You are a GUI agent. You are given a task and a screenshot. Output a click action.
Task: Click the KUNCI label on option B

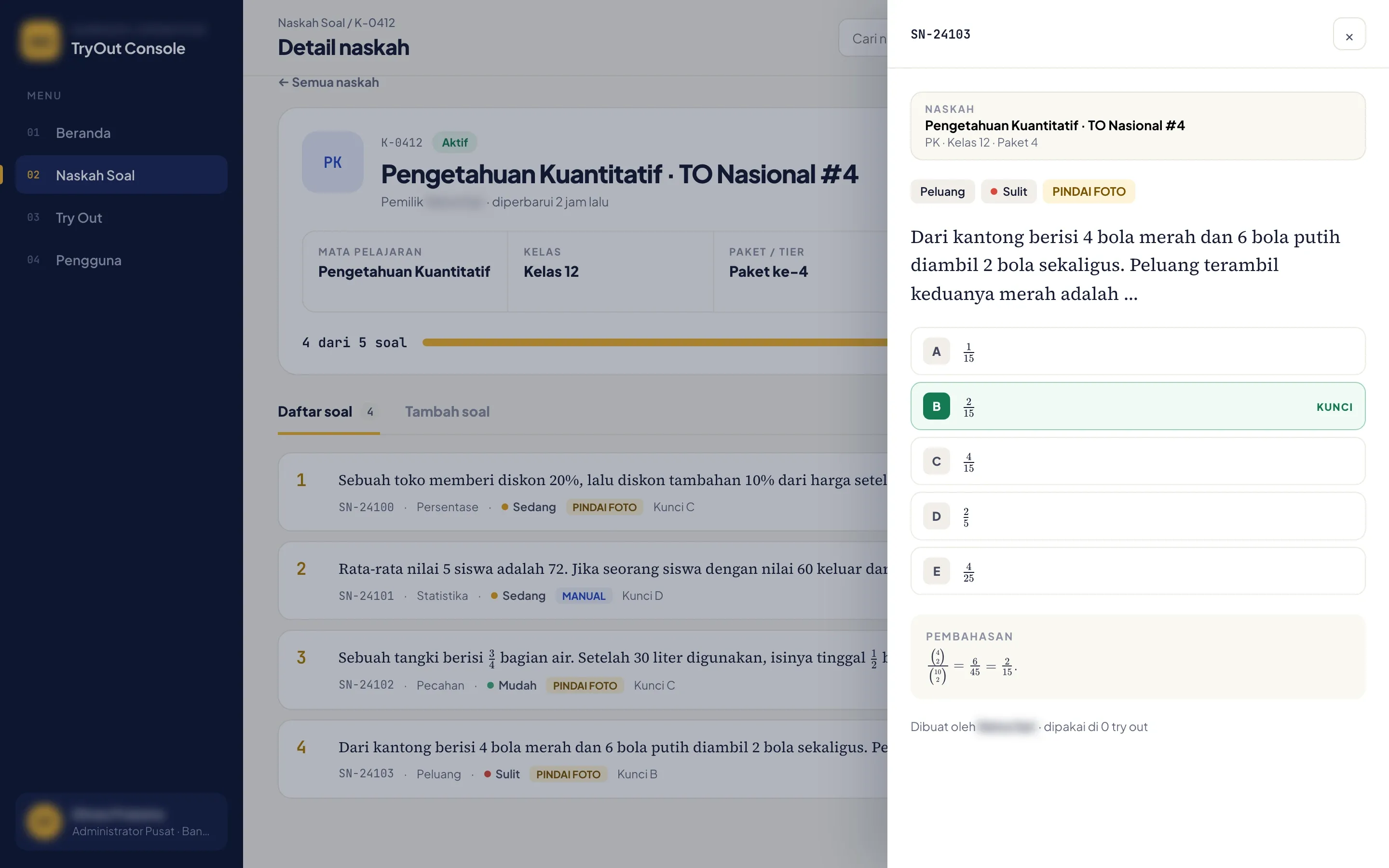tap(1335, 407)
